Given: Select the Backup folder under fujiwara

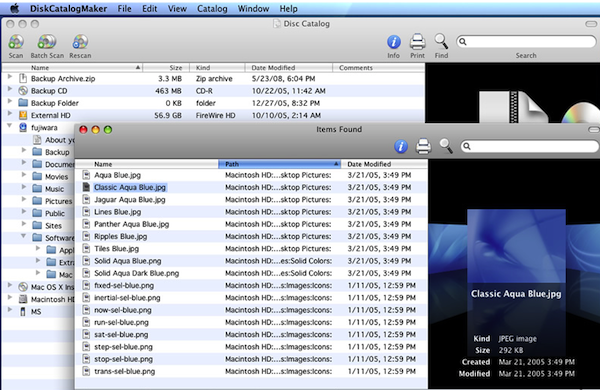Looking at the screenshot, I should (x=57, y=152).
